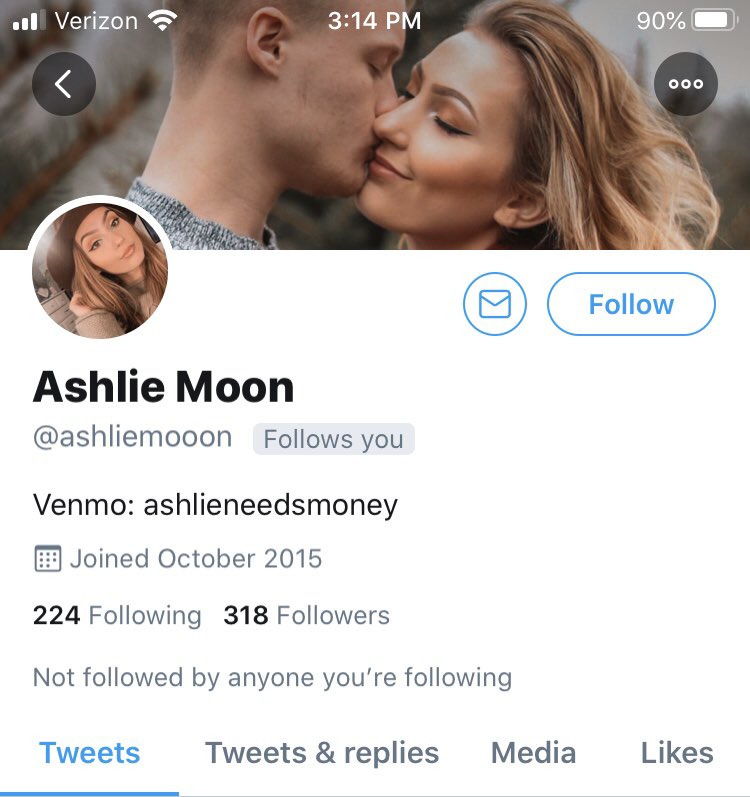The height and width of the screenshot is (797, 750).
Task: Follow Ashlie Moon
Action: (x=631, y=304)
